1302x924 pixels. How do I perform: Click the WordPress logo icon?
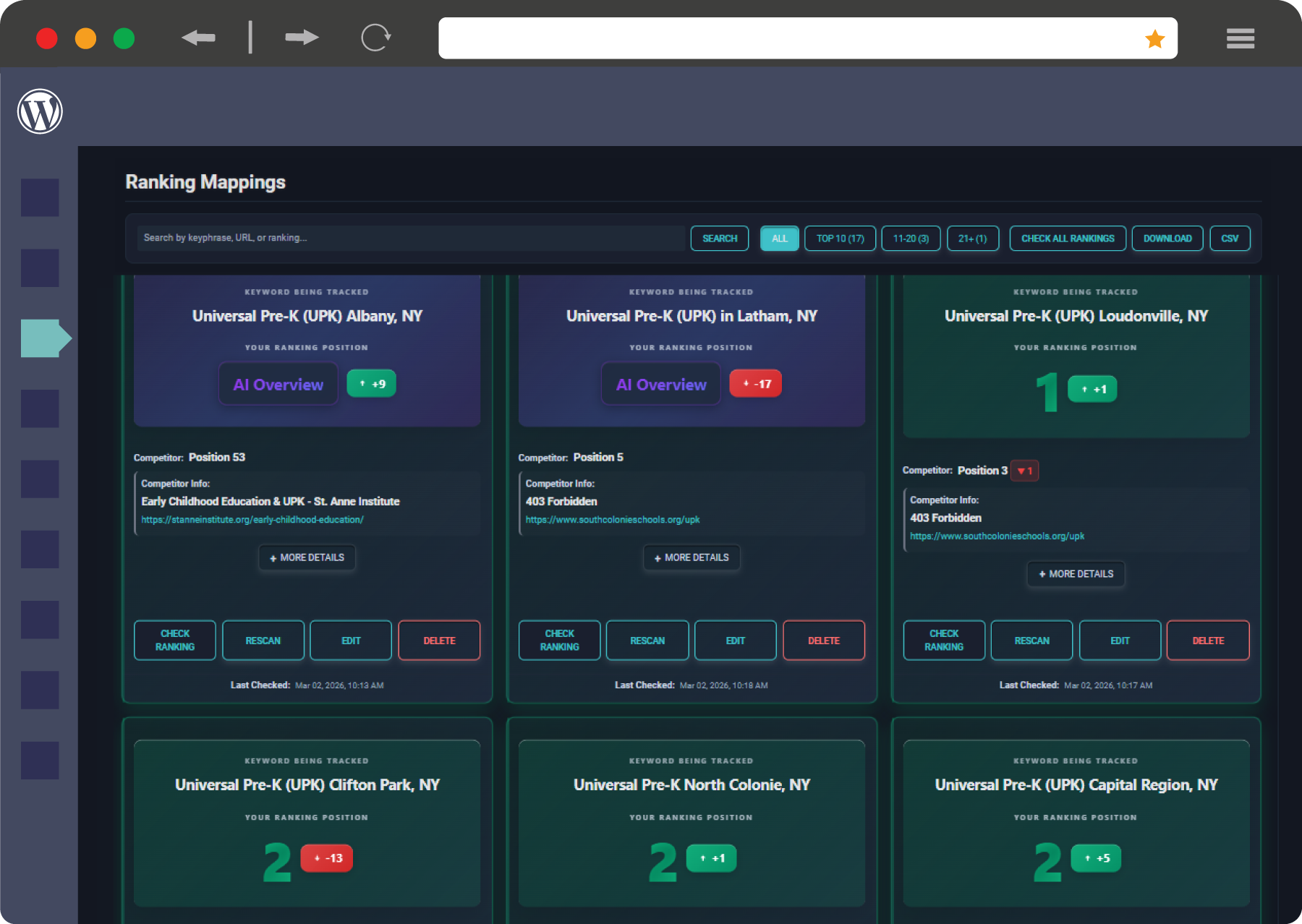point(40,111)
